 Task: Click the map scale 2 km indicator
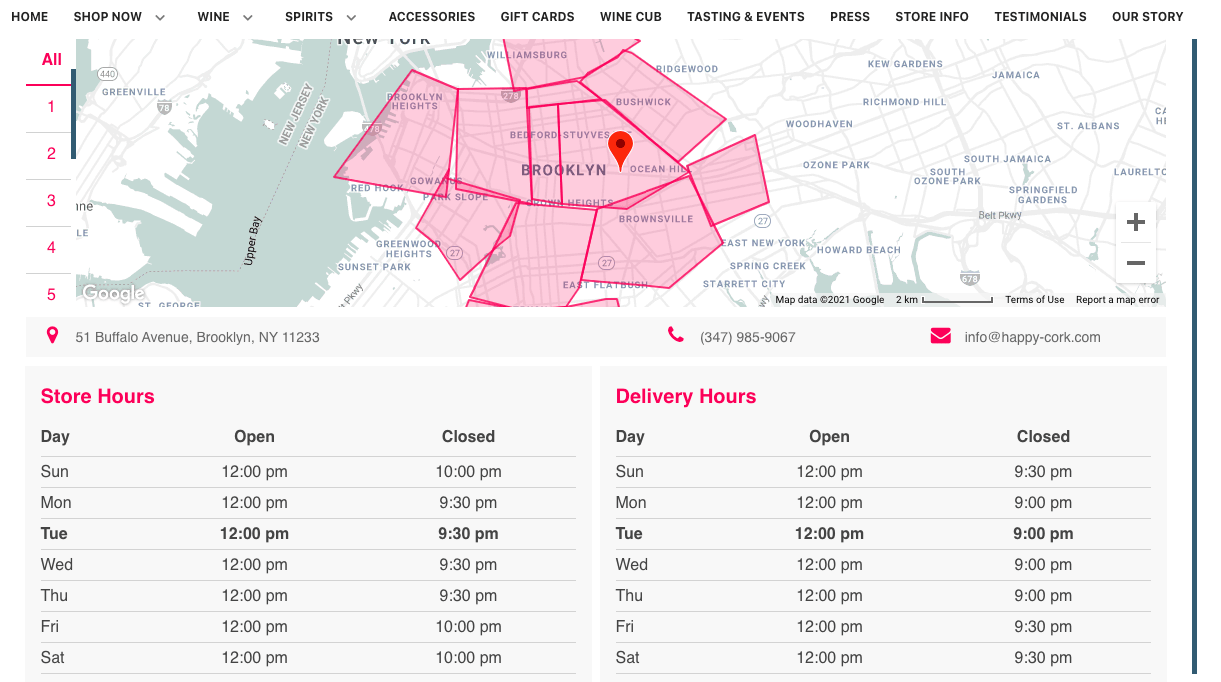[944, 300]
